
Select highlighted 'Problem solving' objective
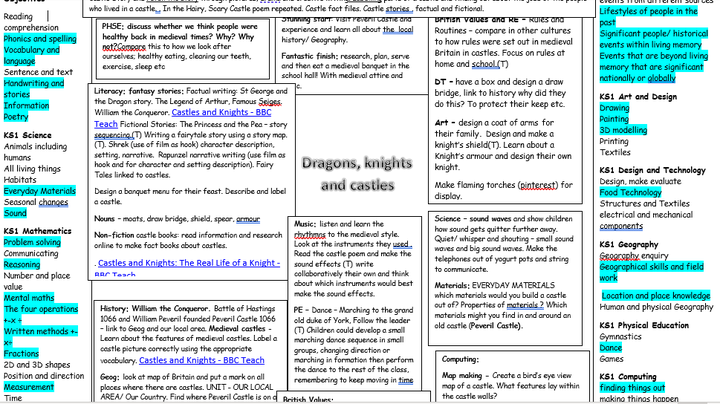pos(32,242)
